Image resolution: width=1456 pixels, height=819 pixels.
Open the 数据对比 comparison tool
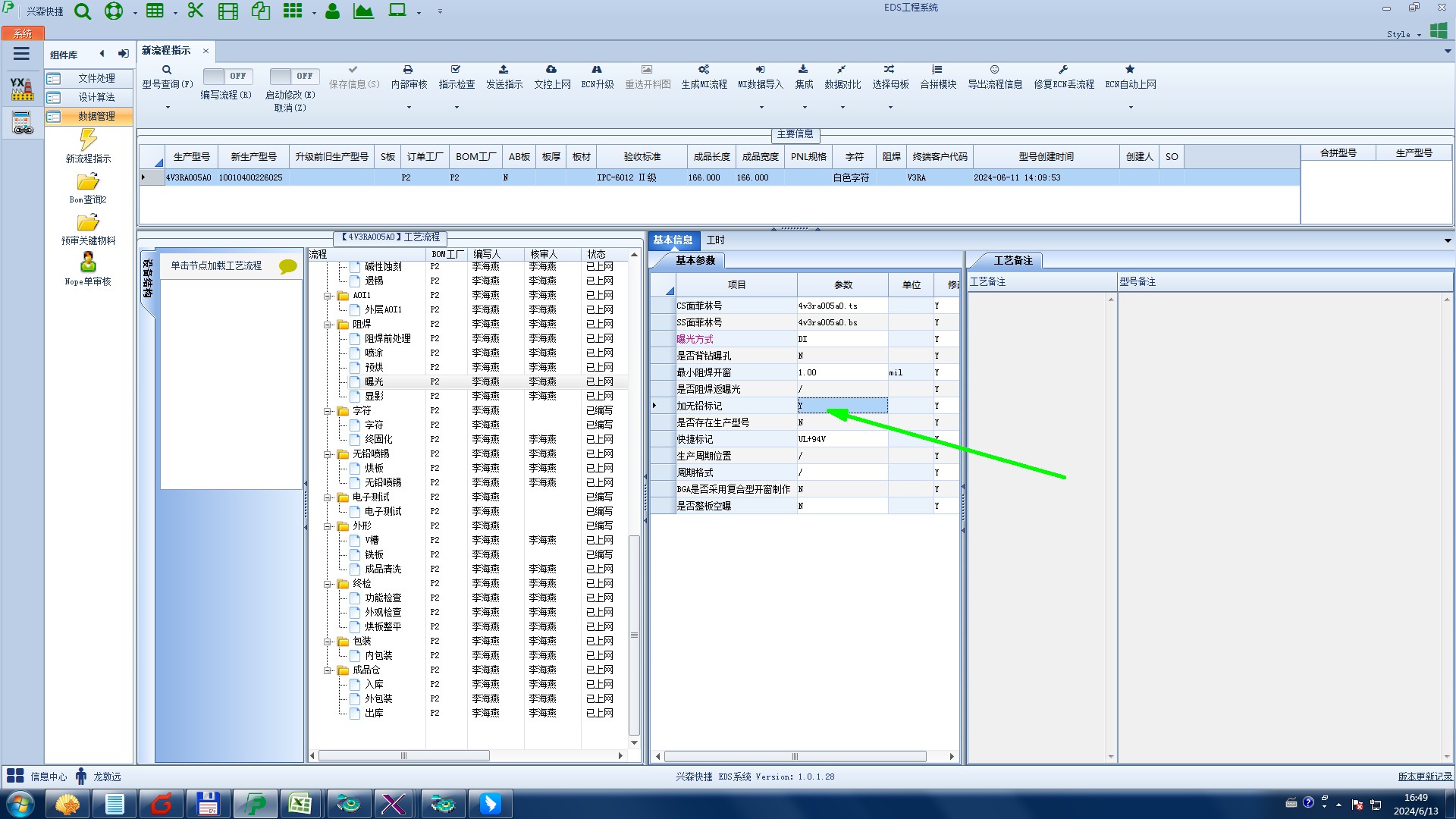point(842,70)
